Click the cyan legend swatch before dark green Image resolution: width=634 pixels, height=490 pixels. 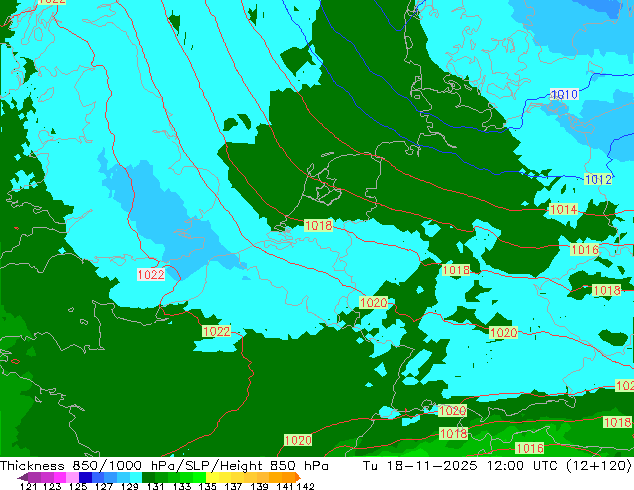136,478
